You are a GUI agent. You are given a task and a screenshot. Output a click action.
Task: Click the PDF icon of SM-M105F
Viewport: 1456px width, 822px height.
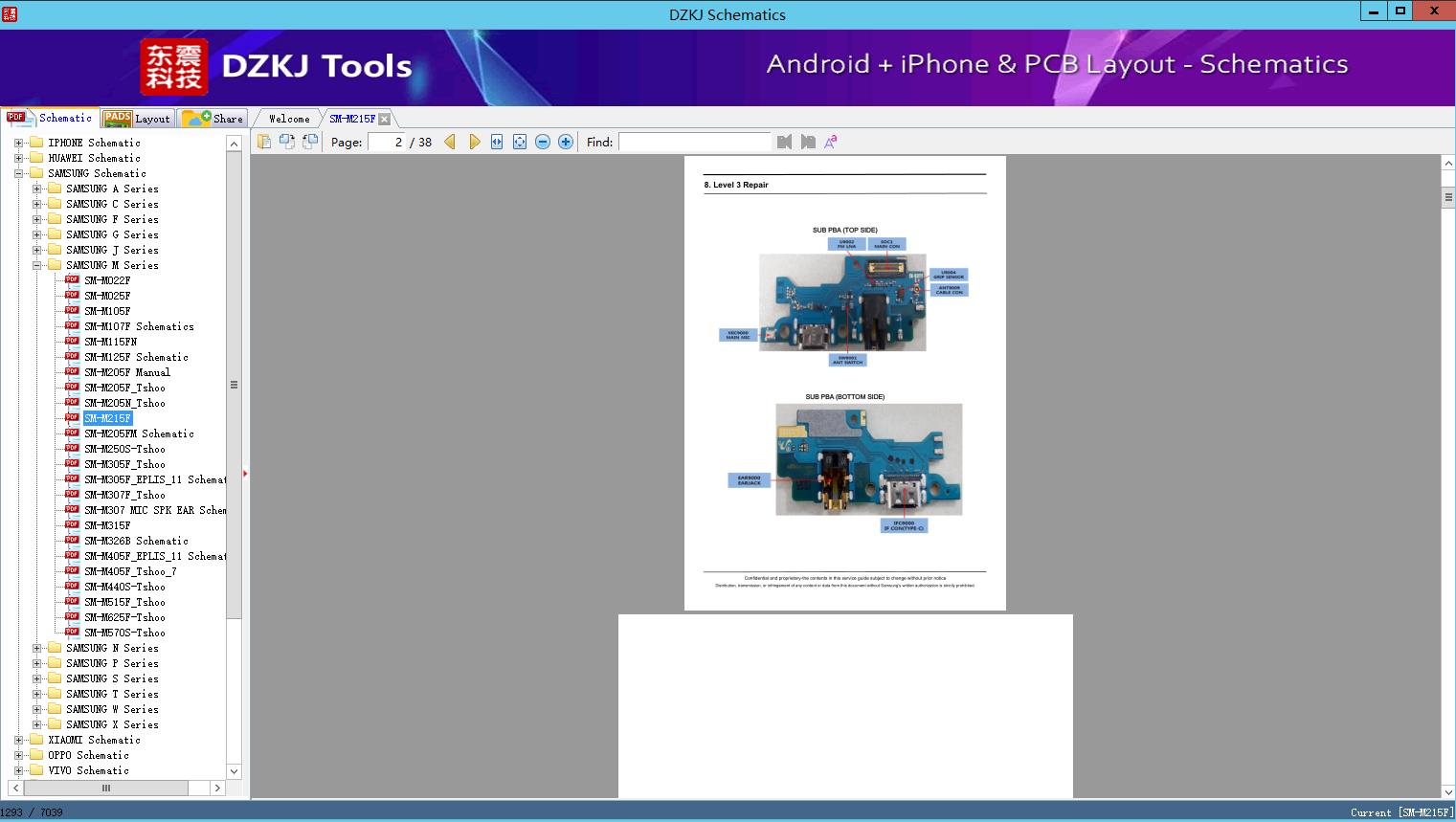coord(72,310)
